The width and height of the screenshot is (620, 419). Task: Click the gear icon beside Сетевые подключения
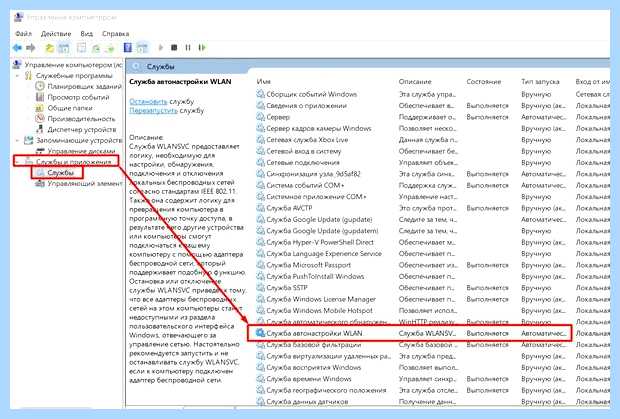[260, 162]
